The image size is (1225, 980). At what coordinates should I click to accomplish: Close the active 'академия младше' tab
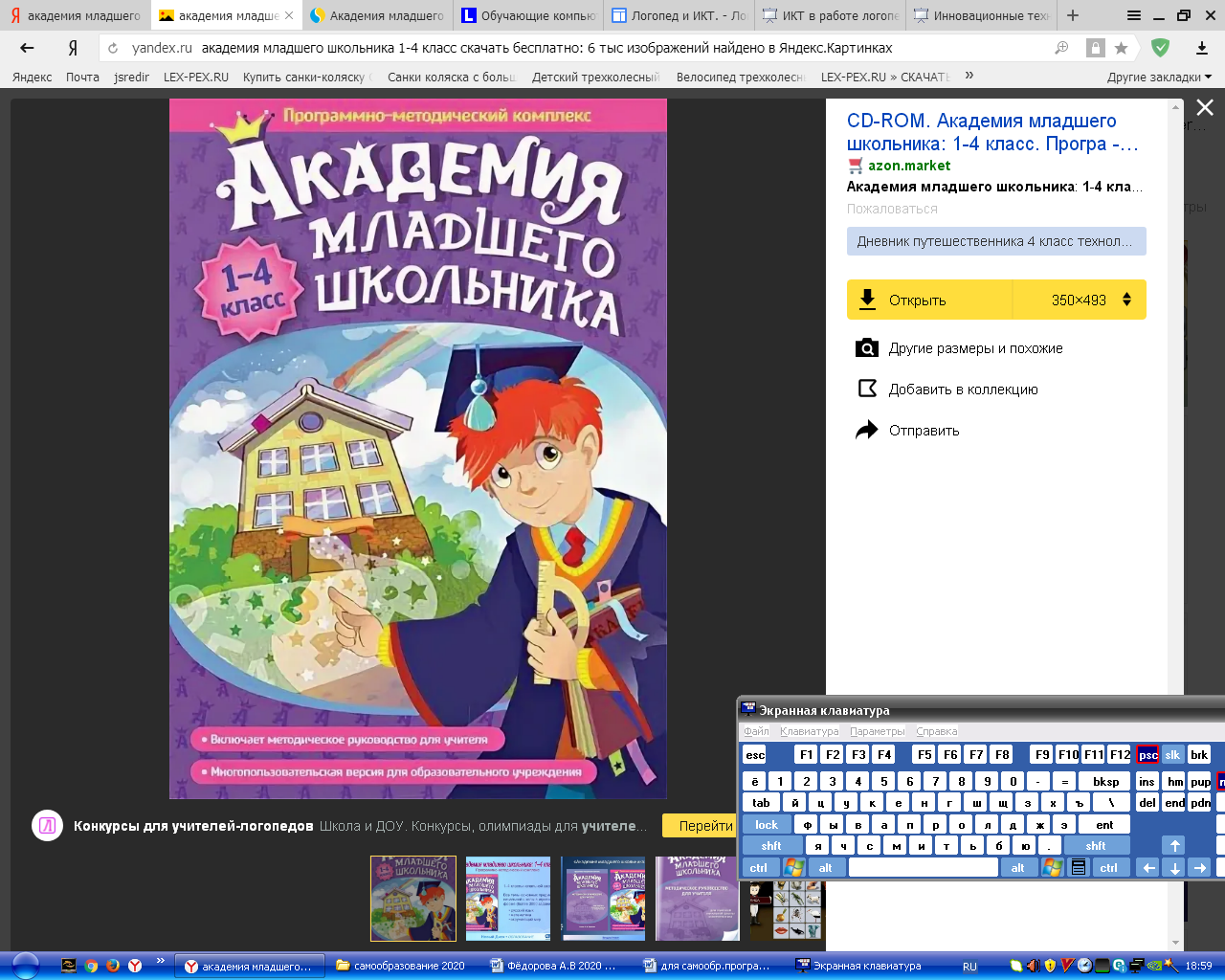289,16
